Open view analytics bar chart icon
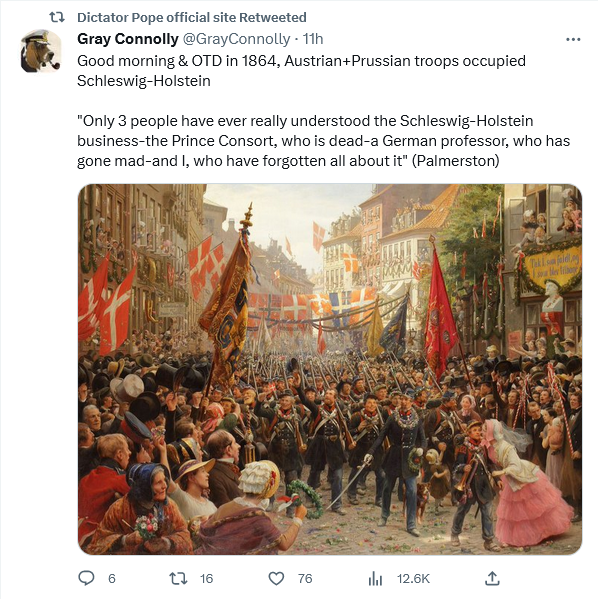The width and height of the screenshot is (598, 599). coord(375,578)
